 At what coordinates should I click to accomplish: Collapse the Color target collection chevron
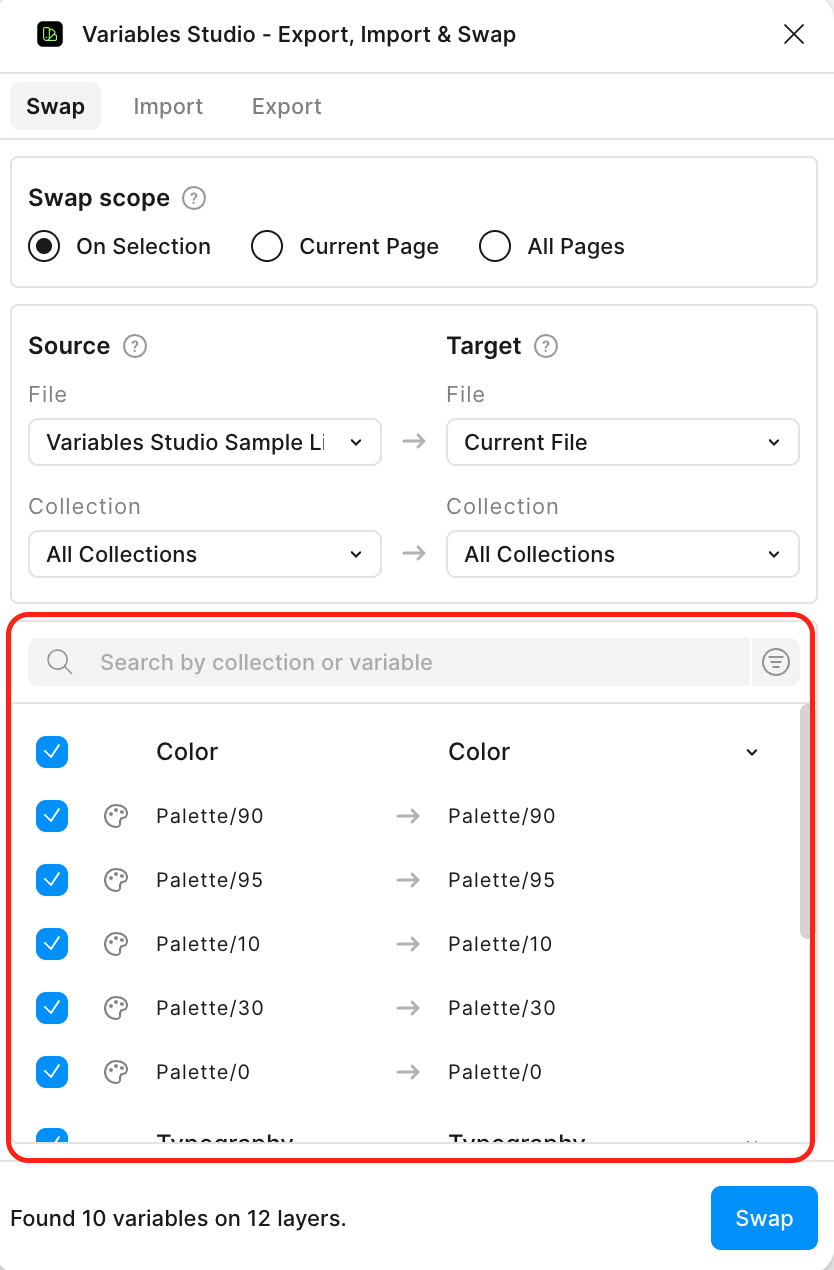(751, 751)
